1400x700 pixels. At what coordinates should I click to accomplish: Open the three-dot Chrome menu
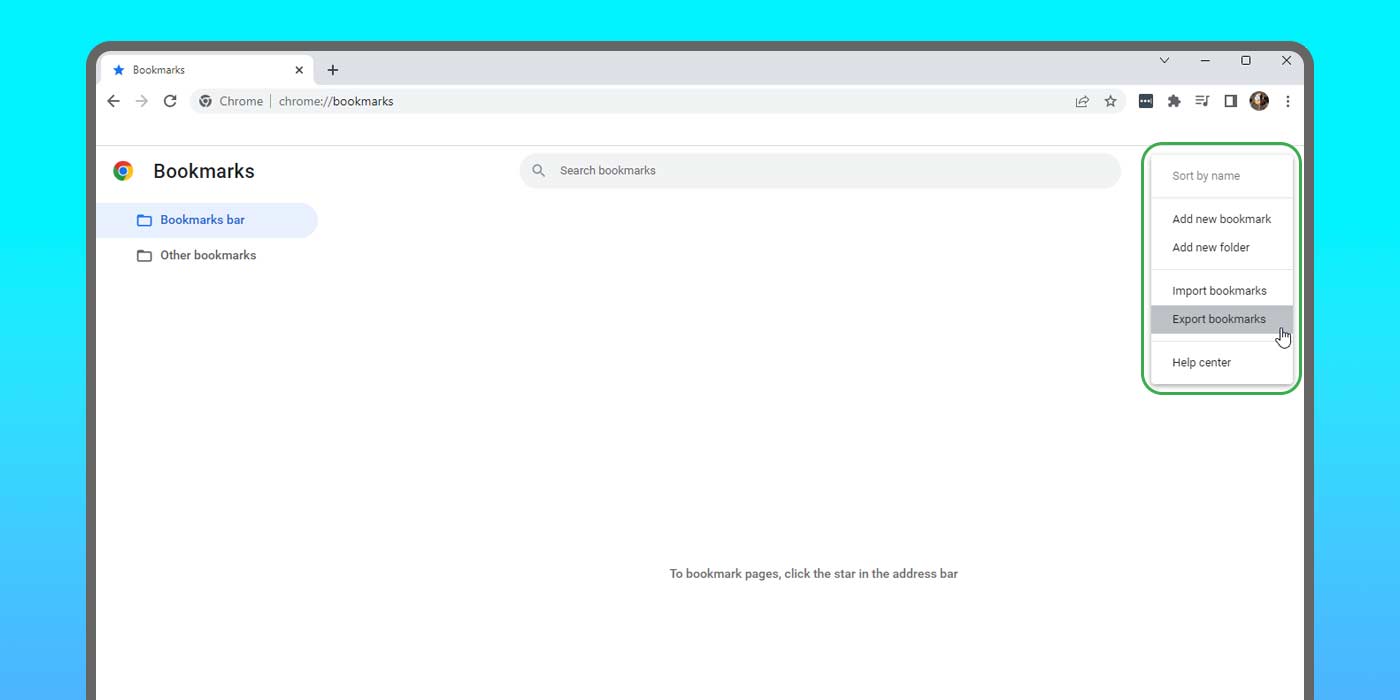pos(1288,101)
